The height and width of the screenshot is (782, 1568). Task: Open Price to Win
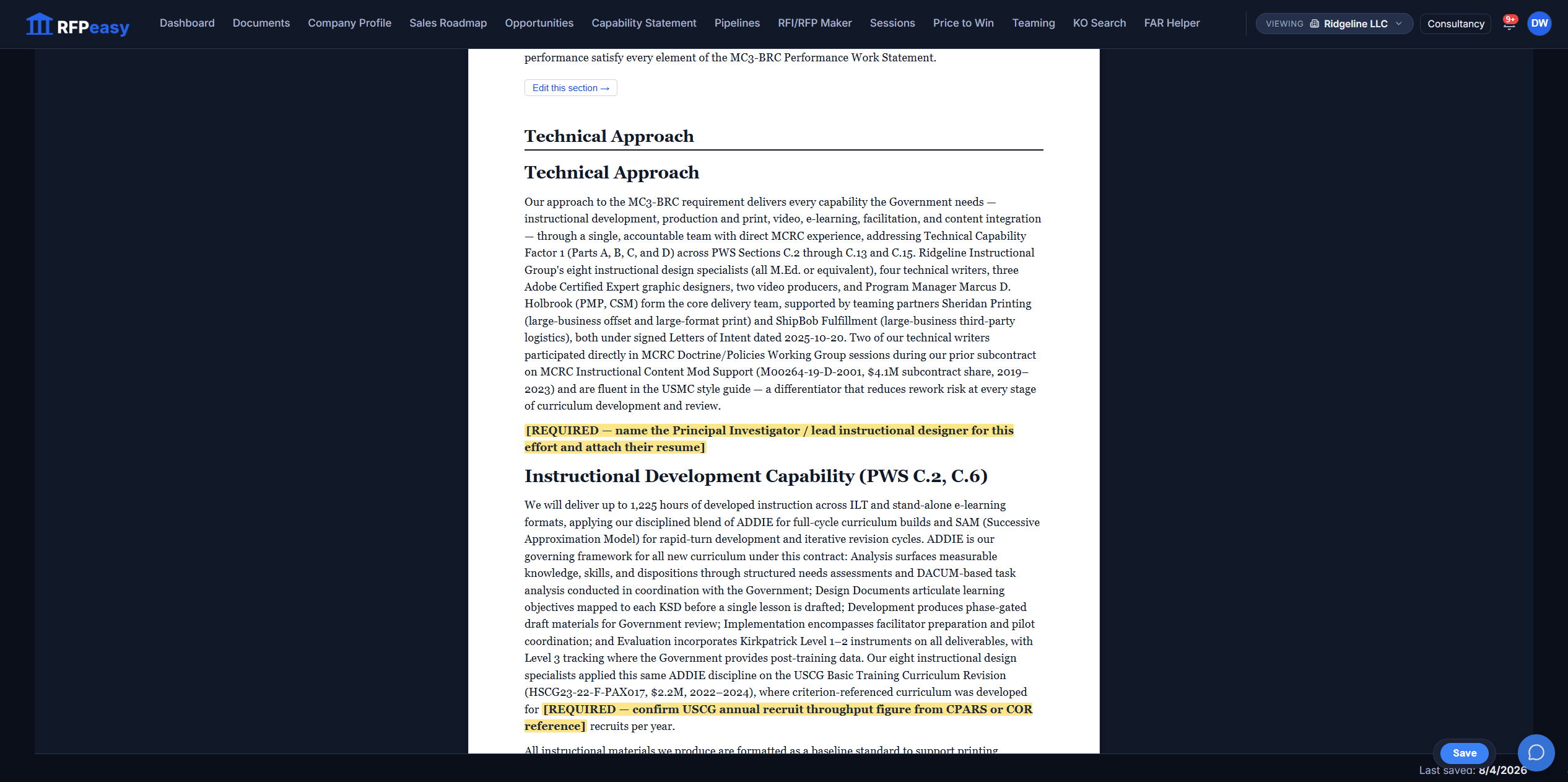pyautogui.click(x=964, y=23)
